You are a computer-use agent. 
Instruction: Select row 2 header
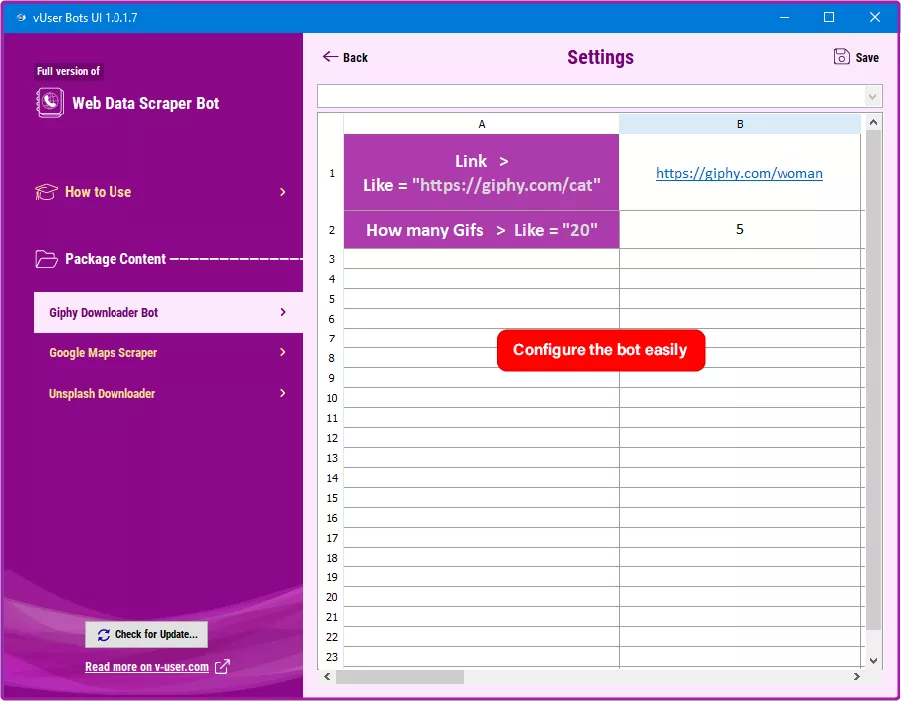point(332,230)
